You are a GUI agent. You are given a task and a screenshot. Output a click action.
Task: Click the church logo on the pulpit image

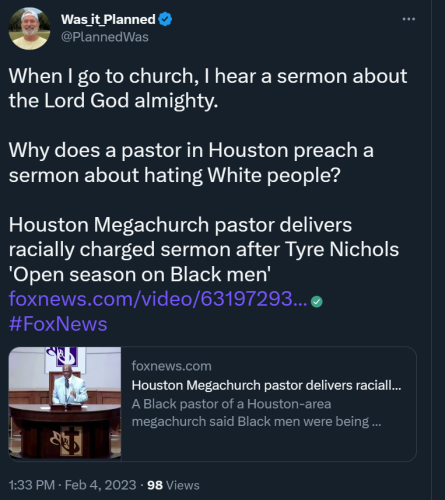(x=66, y=440)
